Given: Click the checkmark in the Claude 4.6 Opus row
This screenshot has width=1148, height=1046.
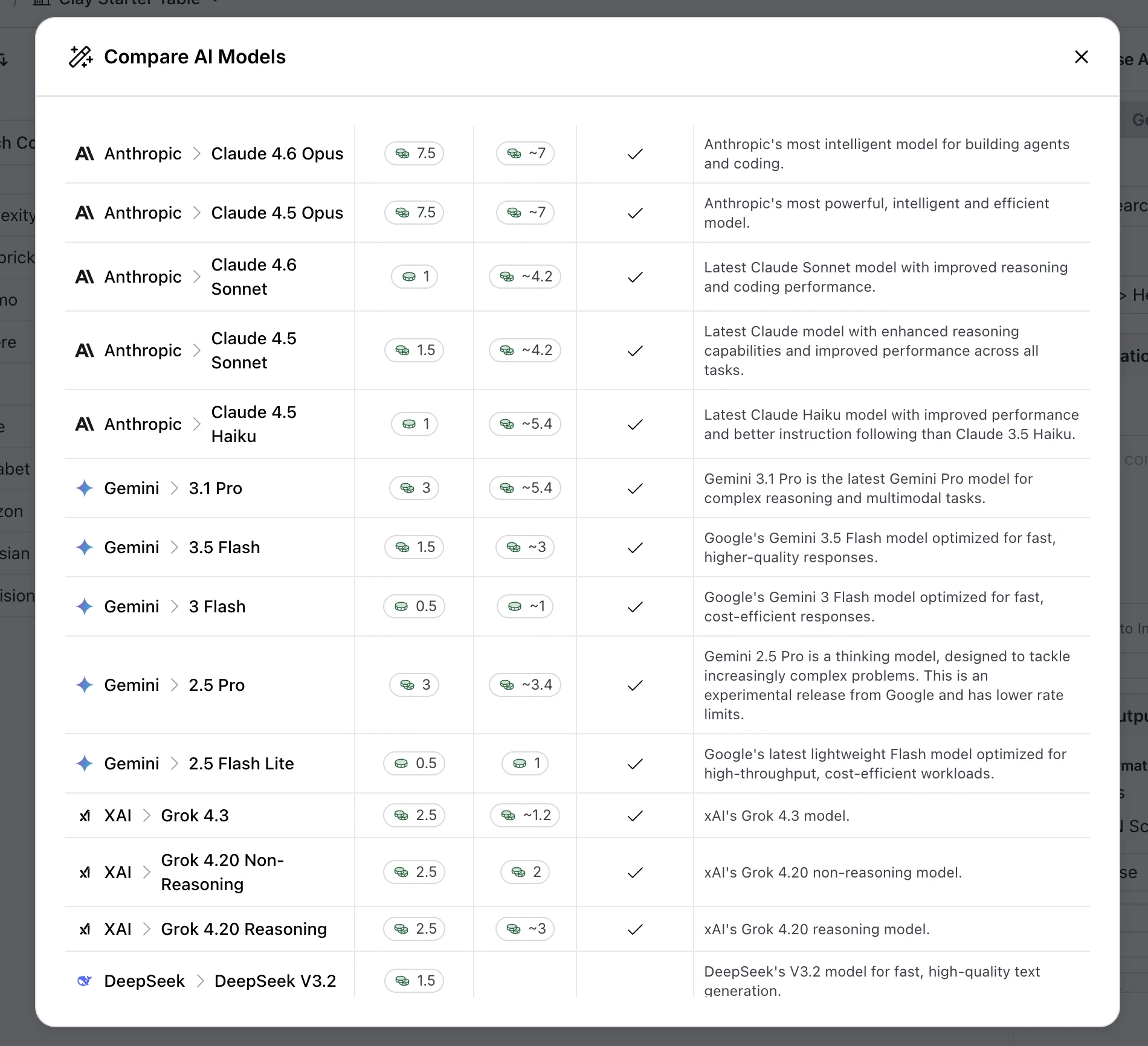Looking at the screenshot, I should [635, 154].
